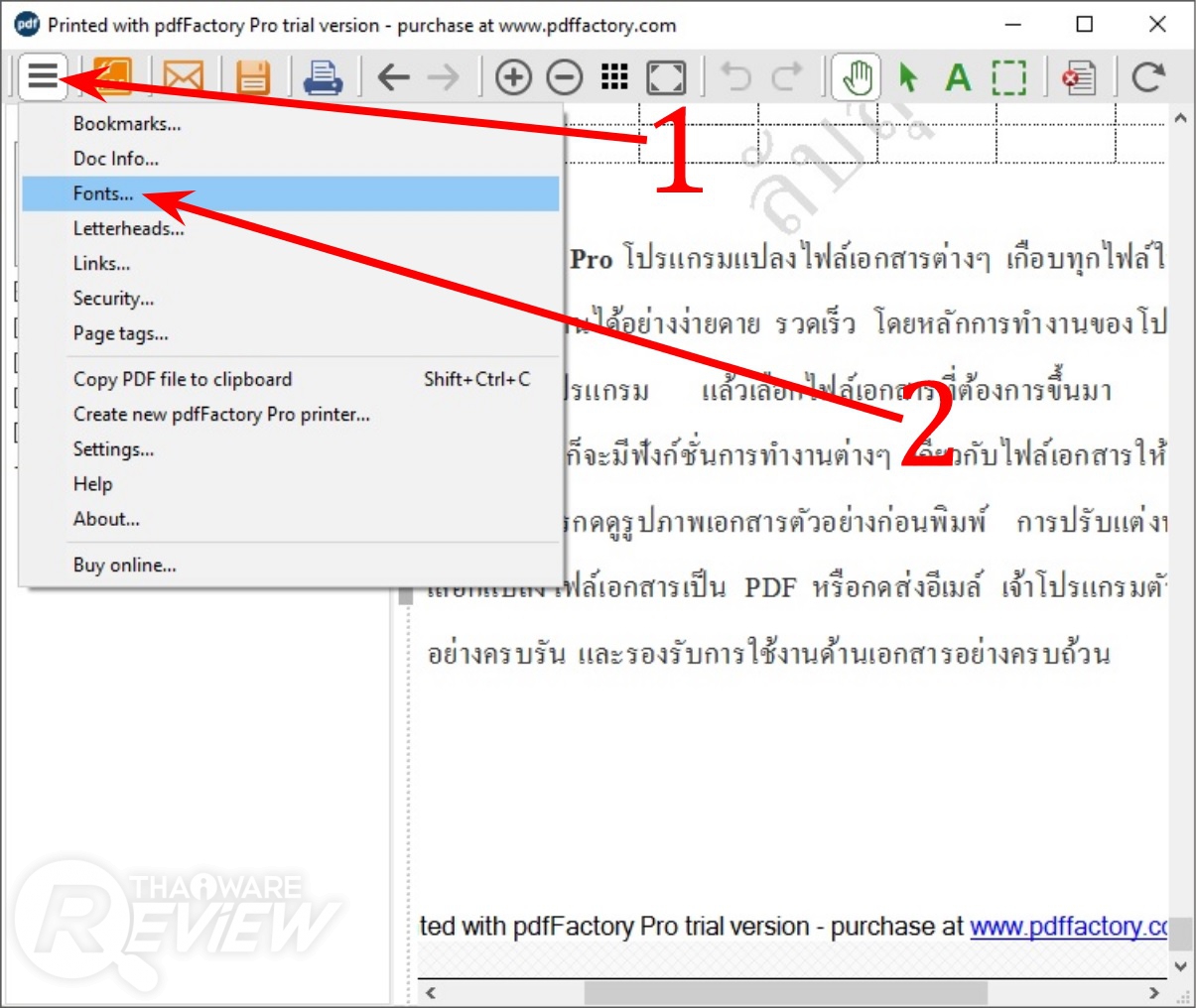Undo last action with curved arrow

[735, 76]
